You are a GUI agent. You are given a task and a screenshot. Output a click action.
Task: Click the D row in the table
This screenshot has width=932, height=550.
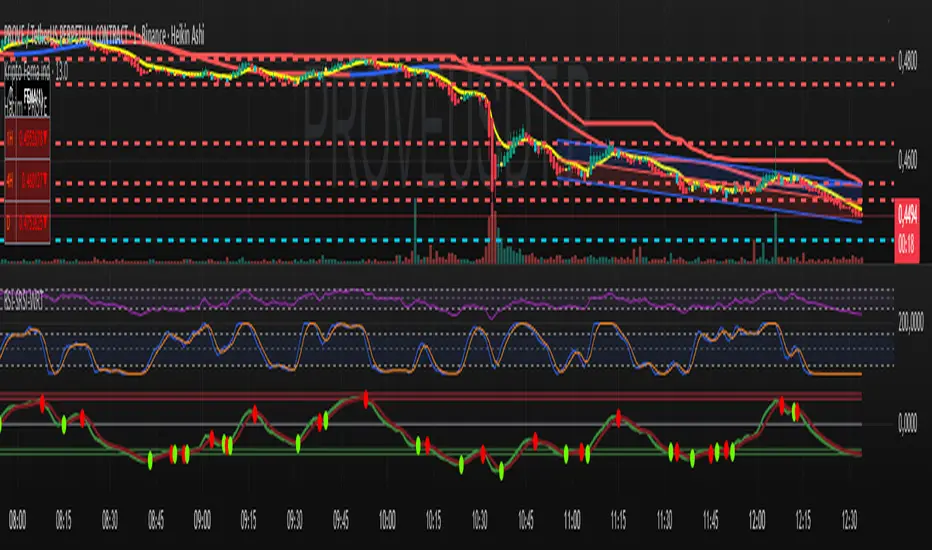point(27,224)
